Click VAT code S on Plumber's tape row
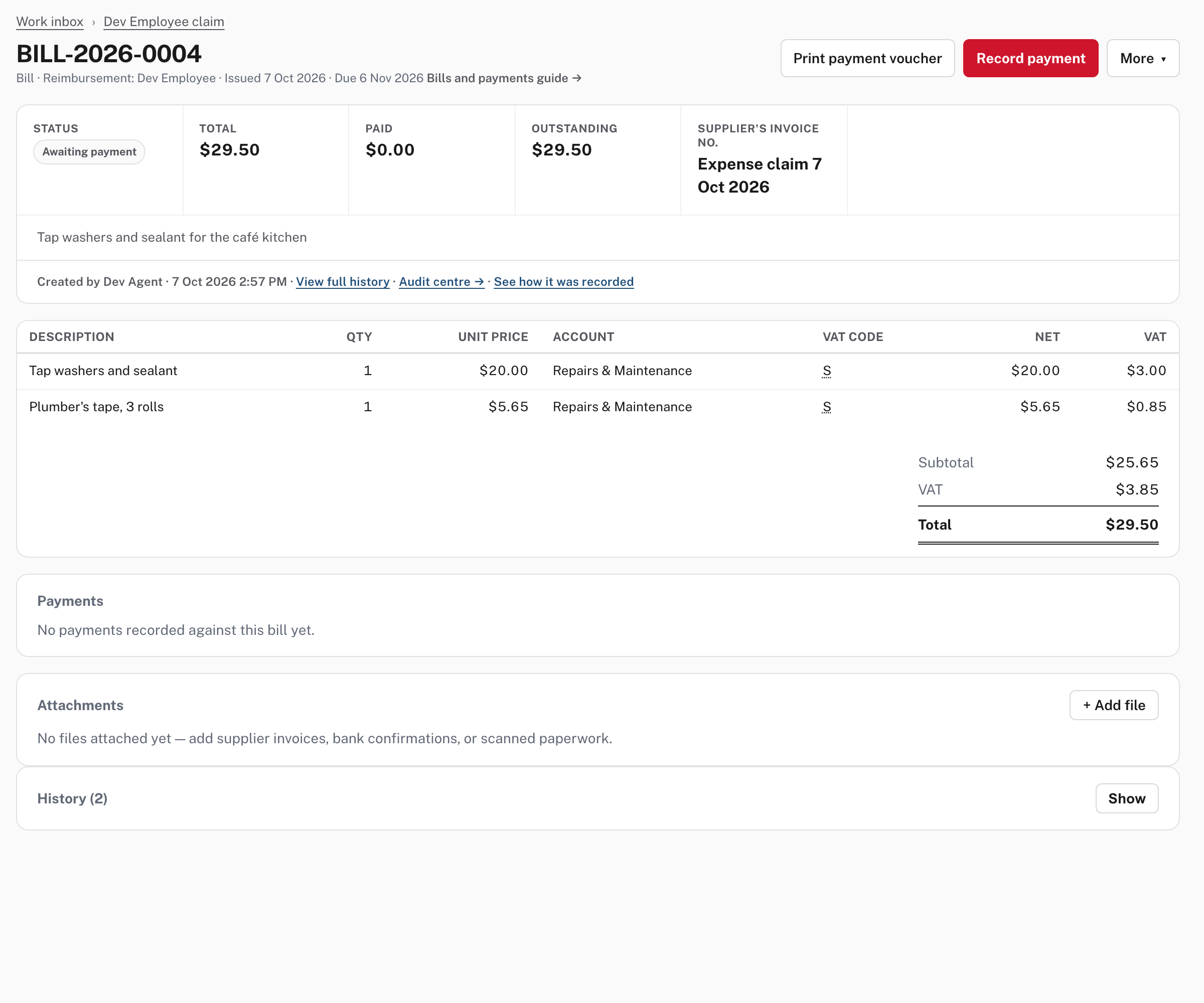The image size is (1204, 1003). (826, 407)
